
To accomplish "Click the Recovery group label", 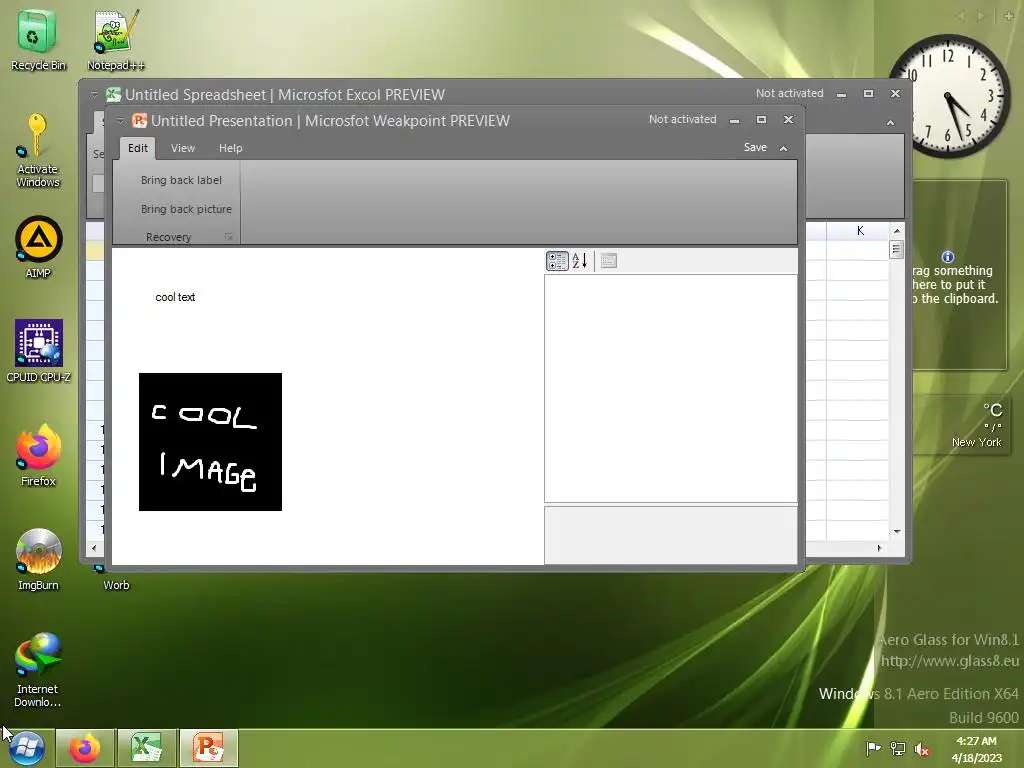I will tap(168, 237).
